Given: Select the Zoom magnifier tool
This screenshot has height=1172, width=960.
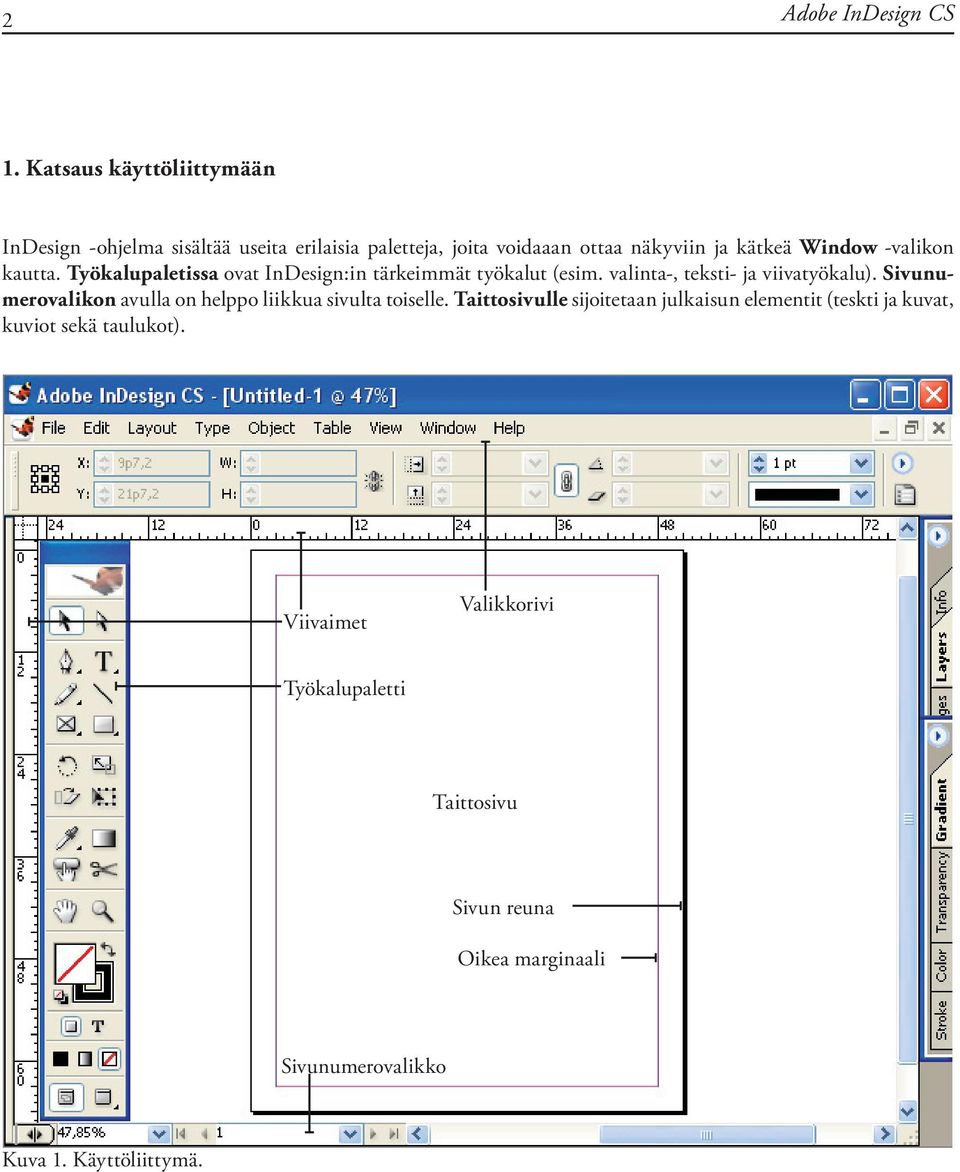Looking at the screenshot, I should click(102, 910).
